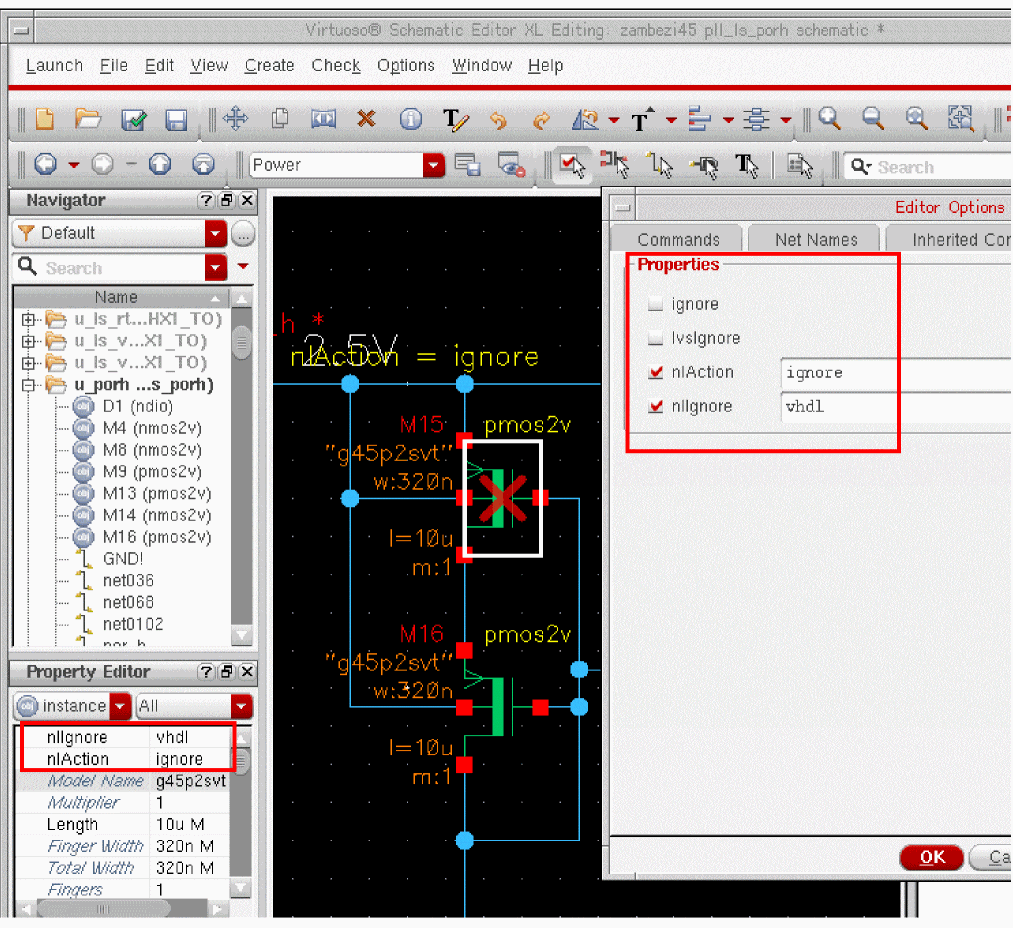Screen dimensions: 1013x928
Task: Select M13 (pmos2v) in Navigator
Action: point(156,494)
